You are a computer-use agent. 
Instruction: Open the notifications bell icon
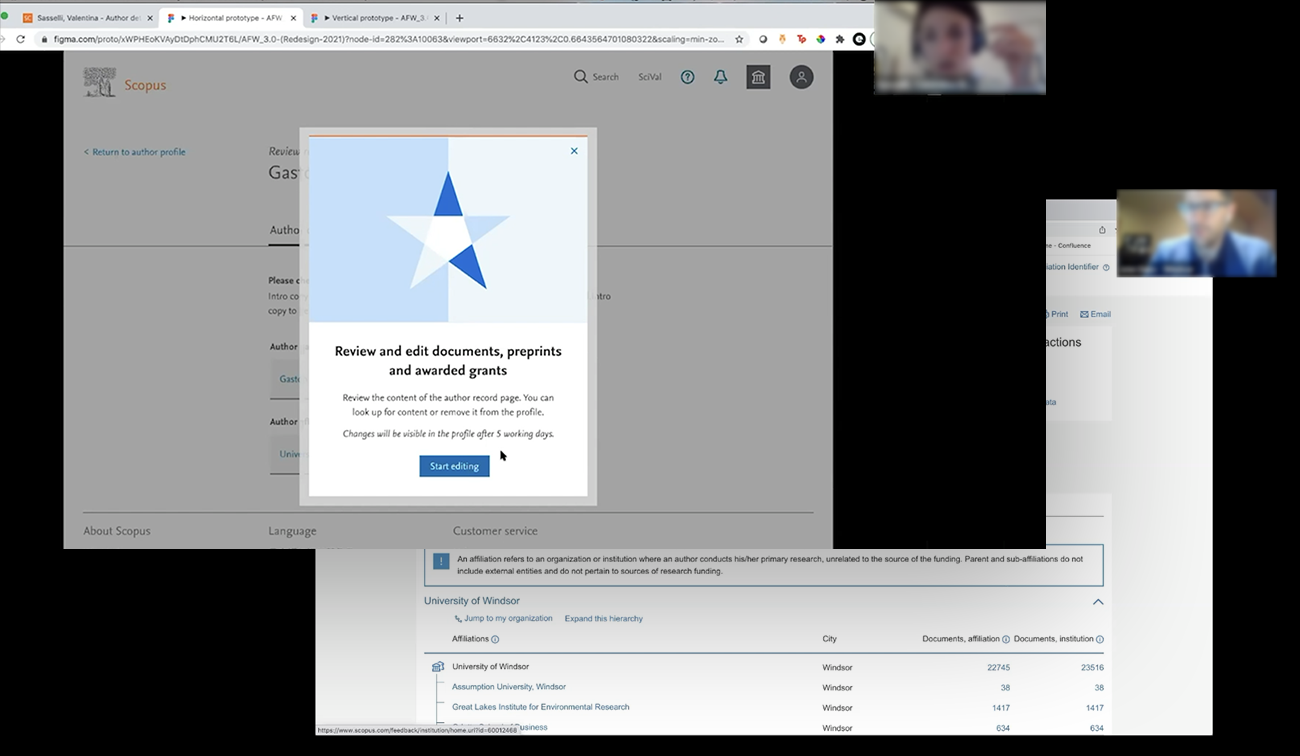pos(720,77)
